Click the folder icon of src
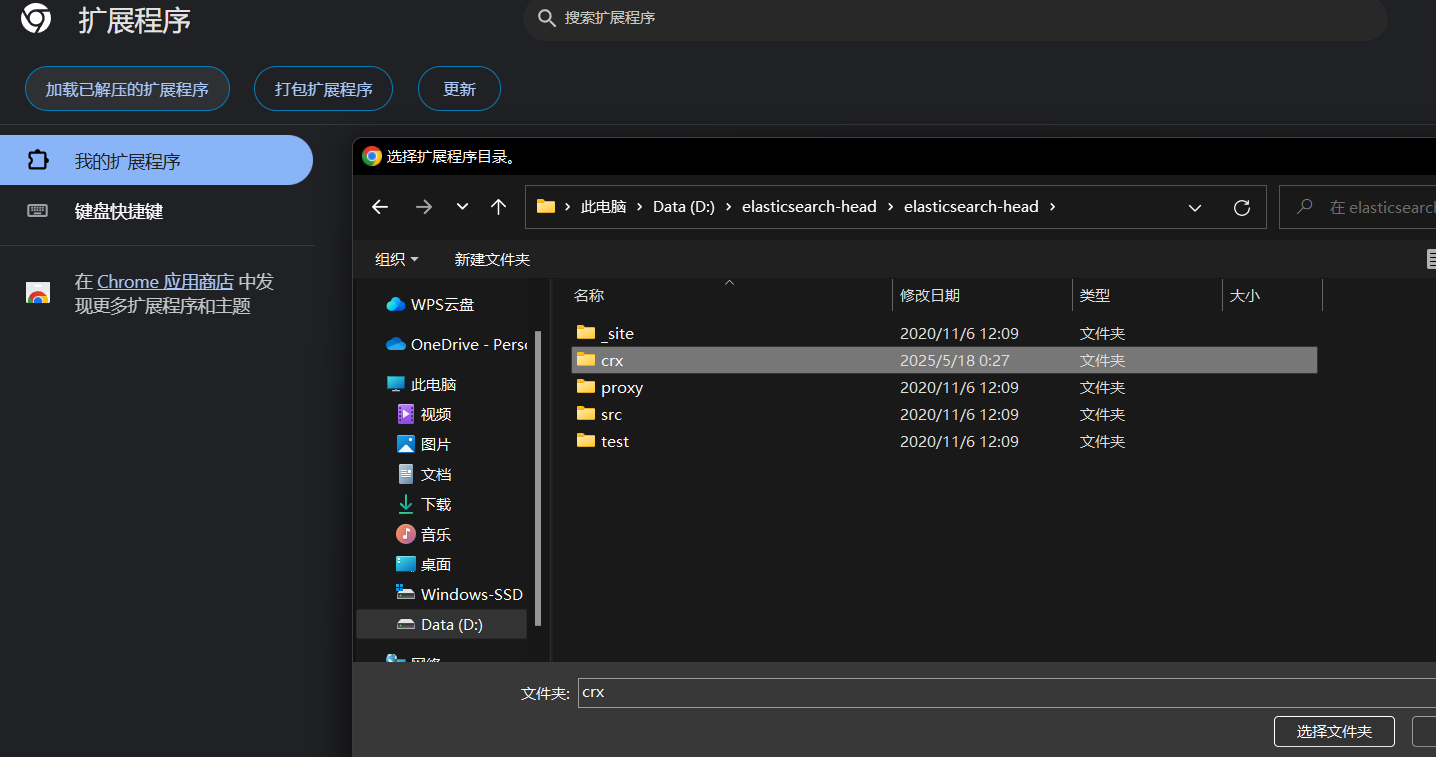Screen dimensions: 1436x757 click(x=586, y=413)
